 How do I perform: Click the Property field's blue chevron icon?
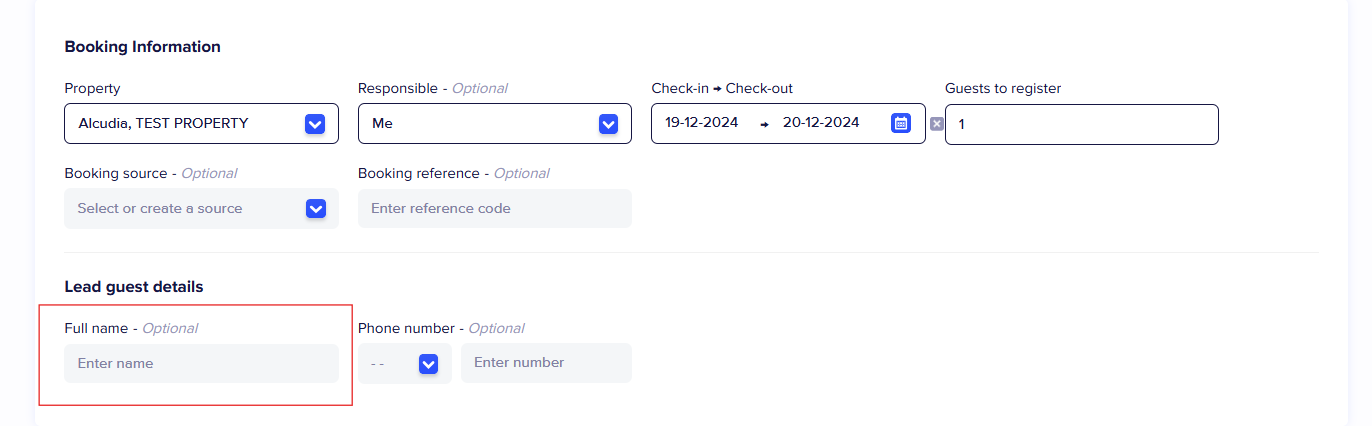[314, 124]
